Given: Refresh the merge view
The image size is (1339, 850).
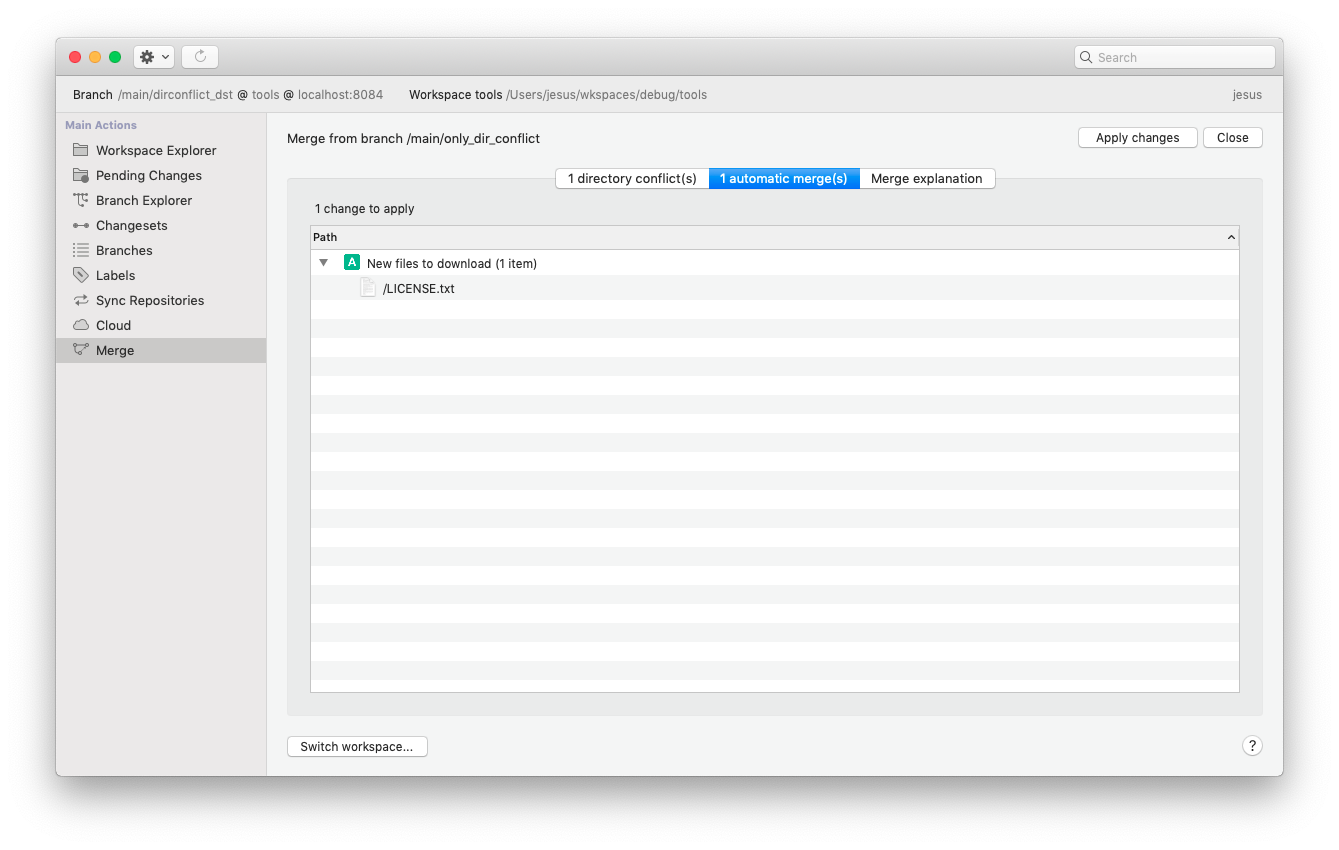Looking at the screenshot, I should click(x=199, y=56).
